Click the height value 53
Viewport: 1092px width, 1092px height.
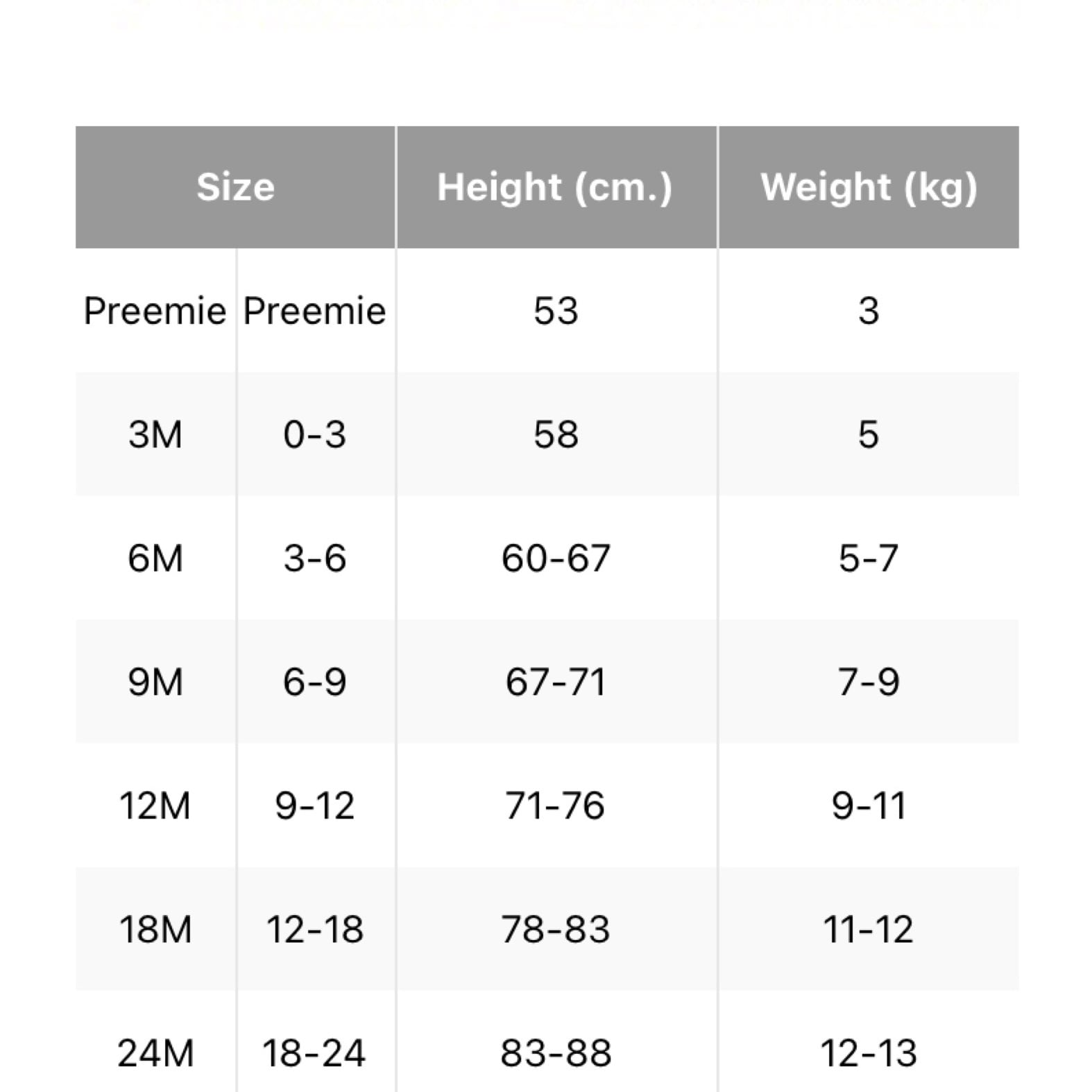point(556,311)
